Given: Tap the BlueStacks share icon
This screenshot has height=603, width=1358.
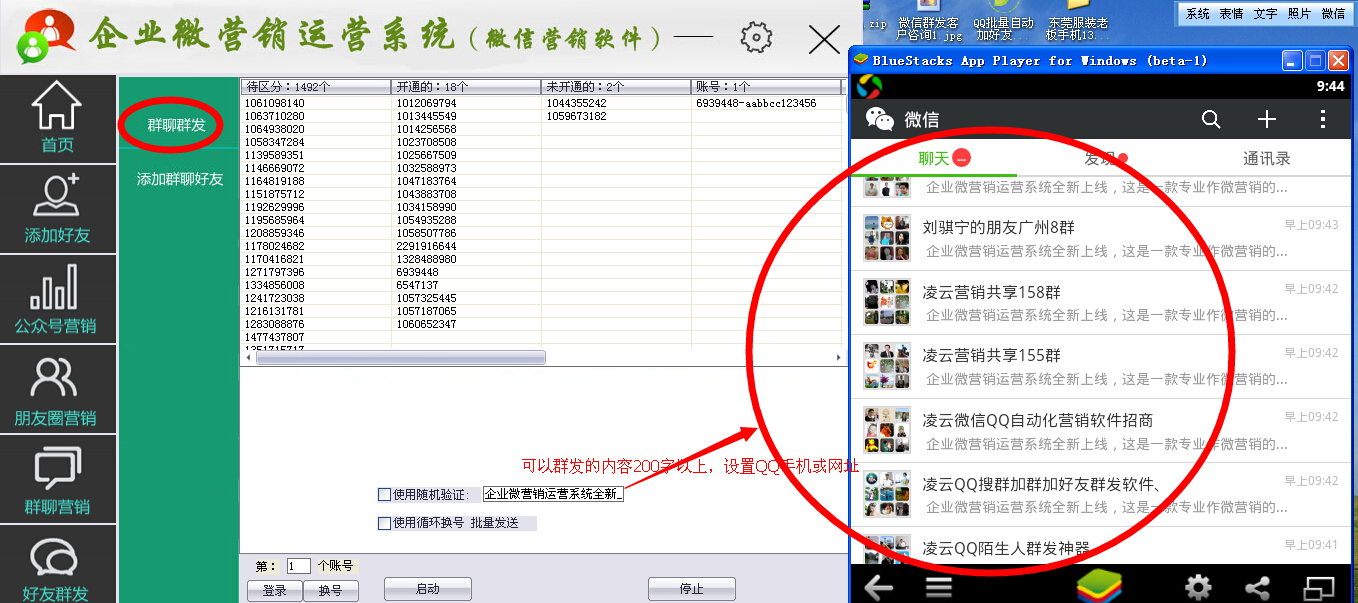Looking at the screenshot, I should coord(1257,587).
